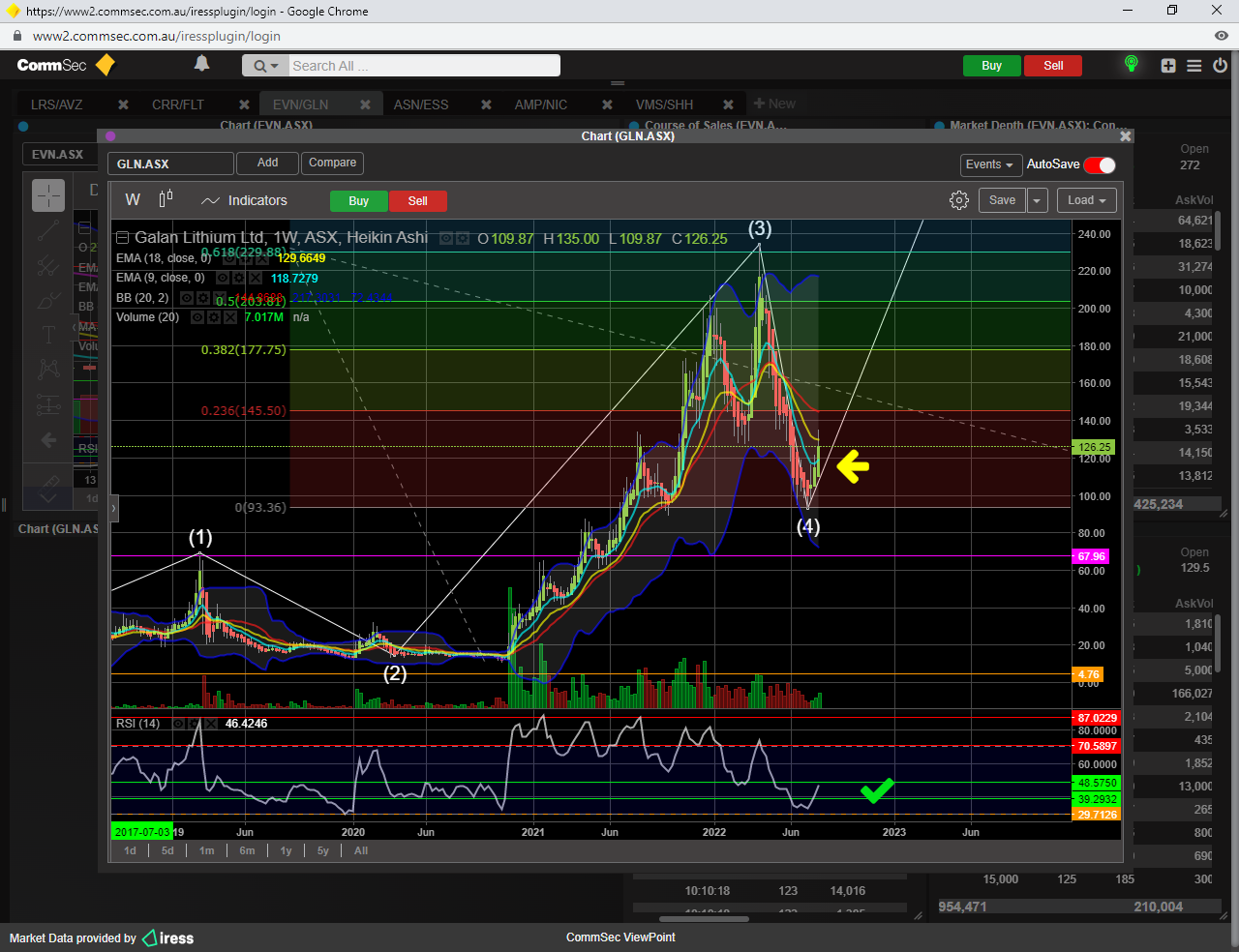Select the text annotation tool
This screenshot has height=952, width=1239.
coord(48,335)
